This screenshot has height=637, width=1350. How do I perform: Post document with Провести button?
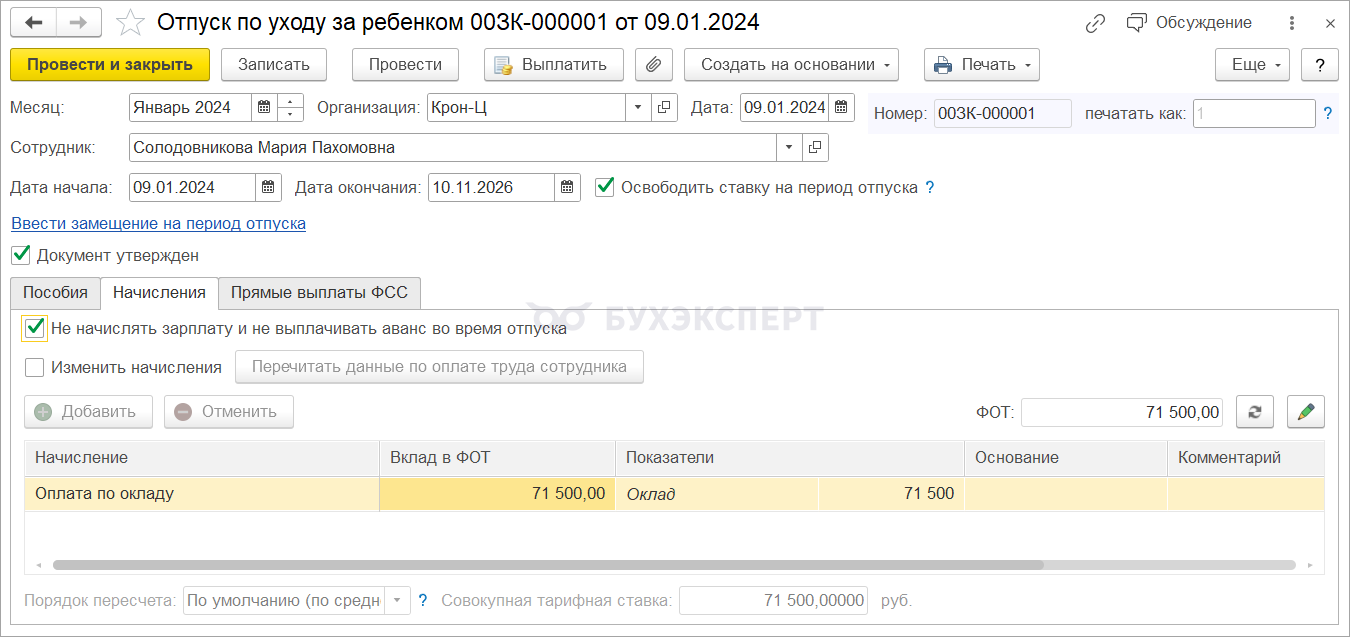(405, 65)
